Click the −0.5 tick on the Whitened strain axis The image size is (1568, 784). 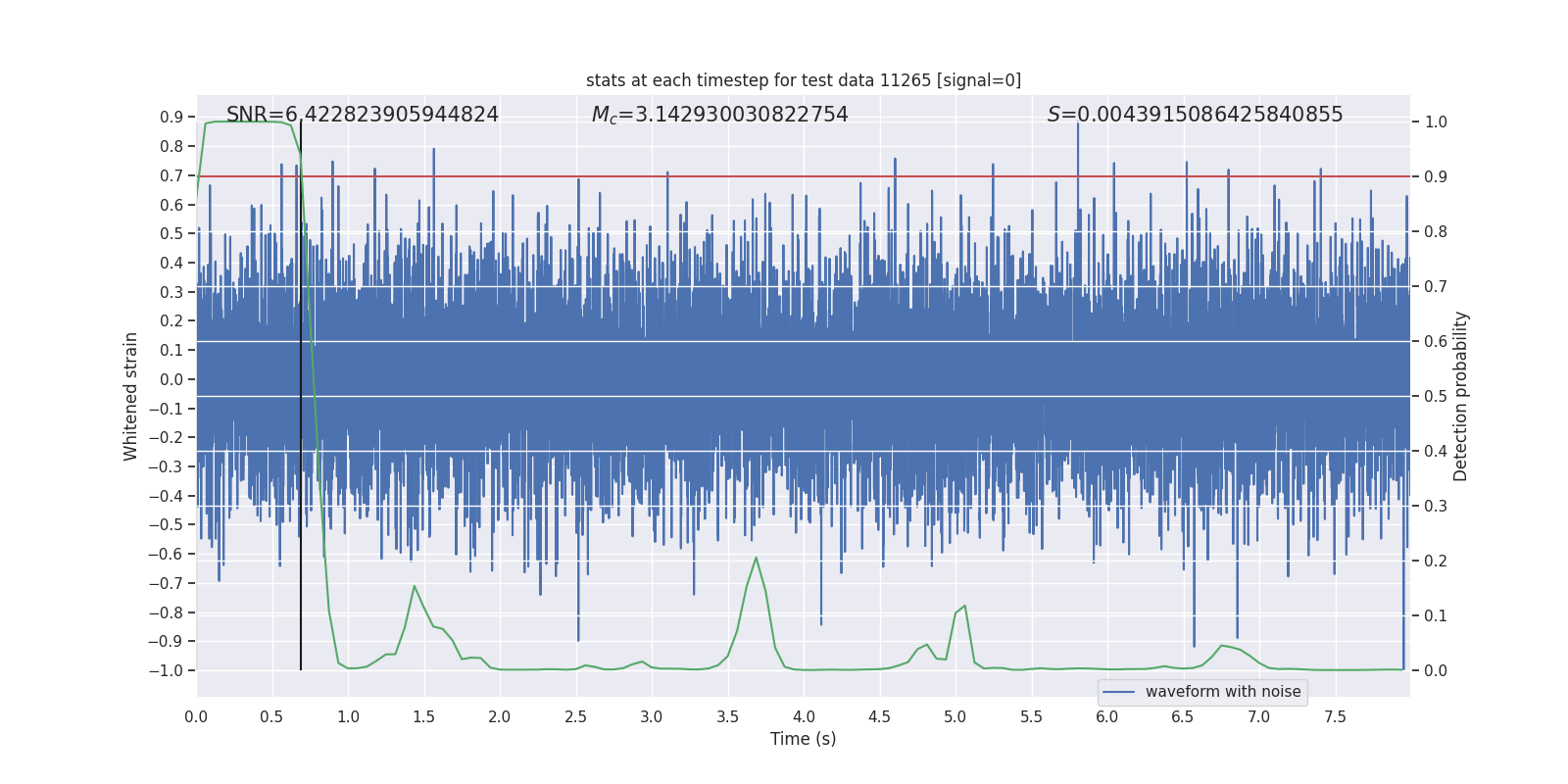coord(166,525)
